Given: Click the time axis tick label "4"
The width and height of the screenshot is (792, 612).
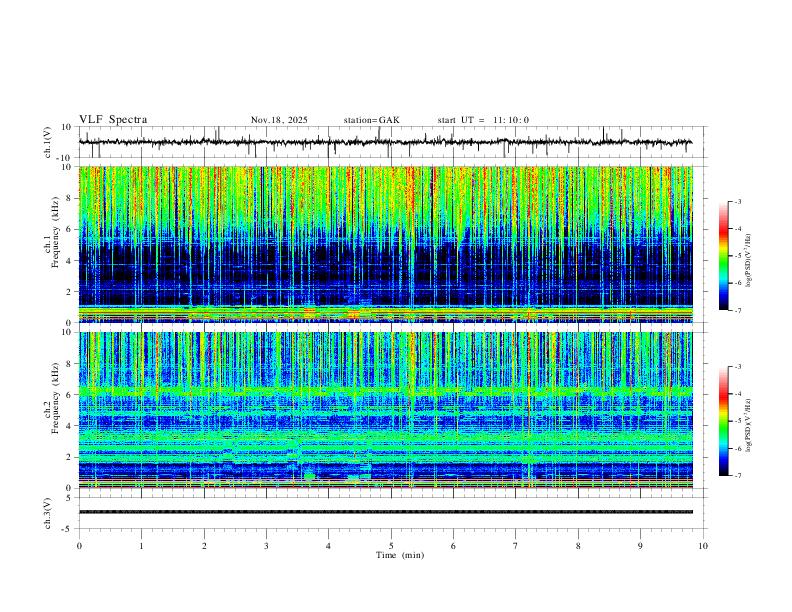Looking at the screenshot, I should [x=328, y=546].
